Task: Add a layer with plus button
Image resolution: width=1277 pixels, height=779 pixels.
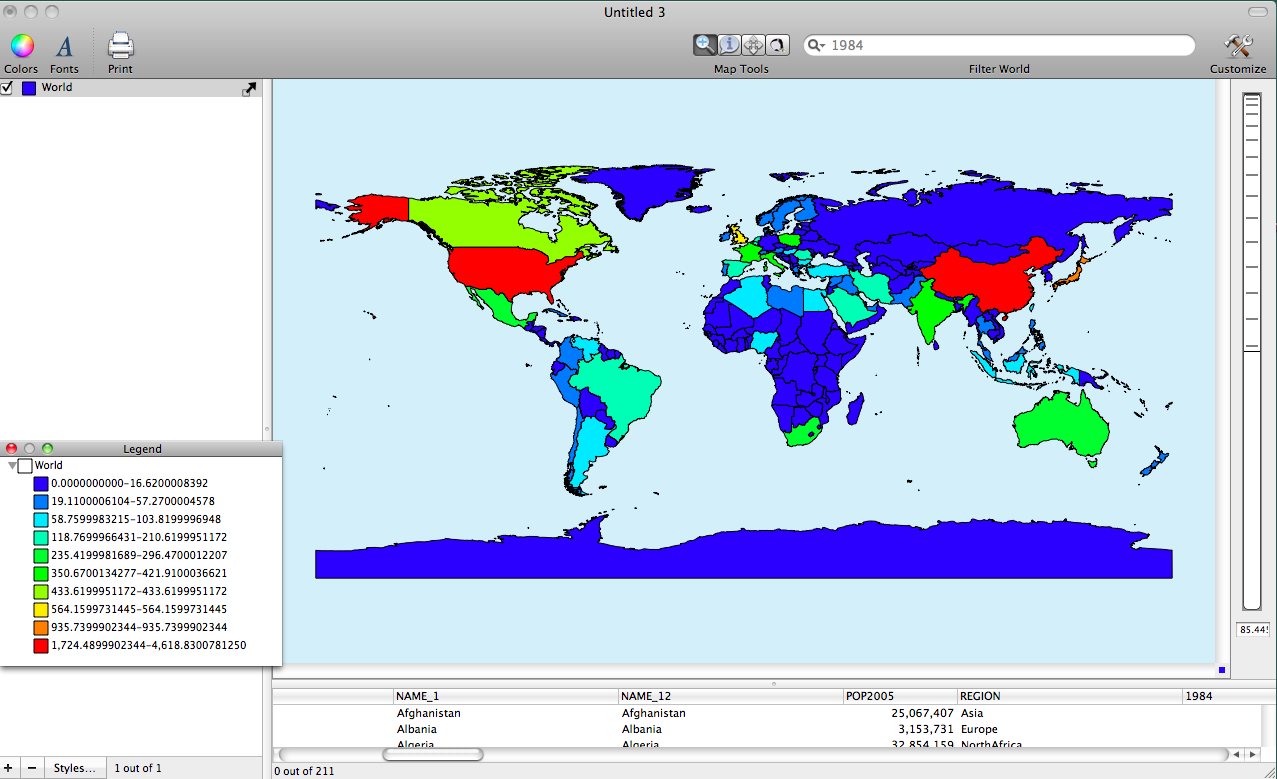Action: tap(10, 768)
